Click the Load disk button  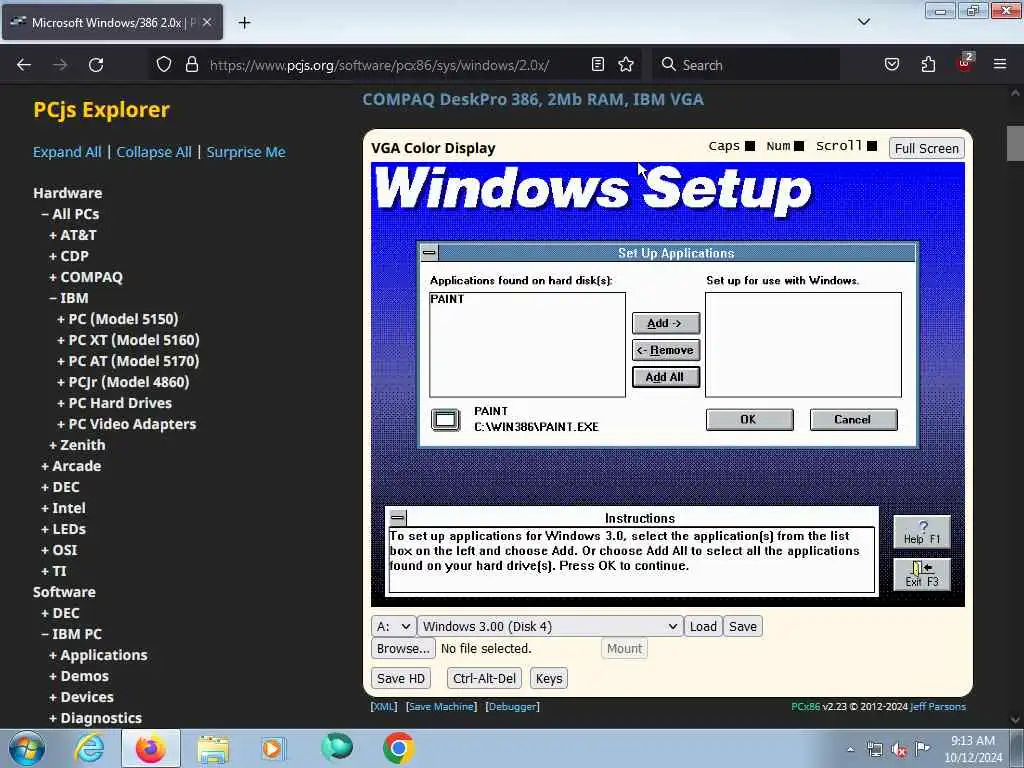[703, 626]
